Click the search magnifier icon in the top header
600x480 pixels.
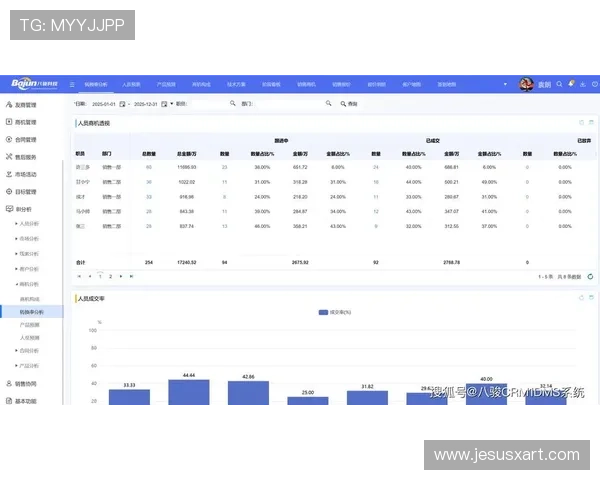coord(559,85)
